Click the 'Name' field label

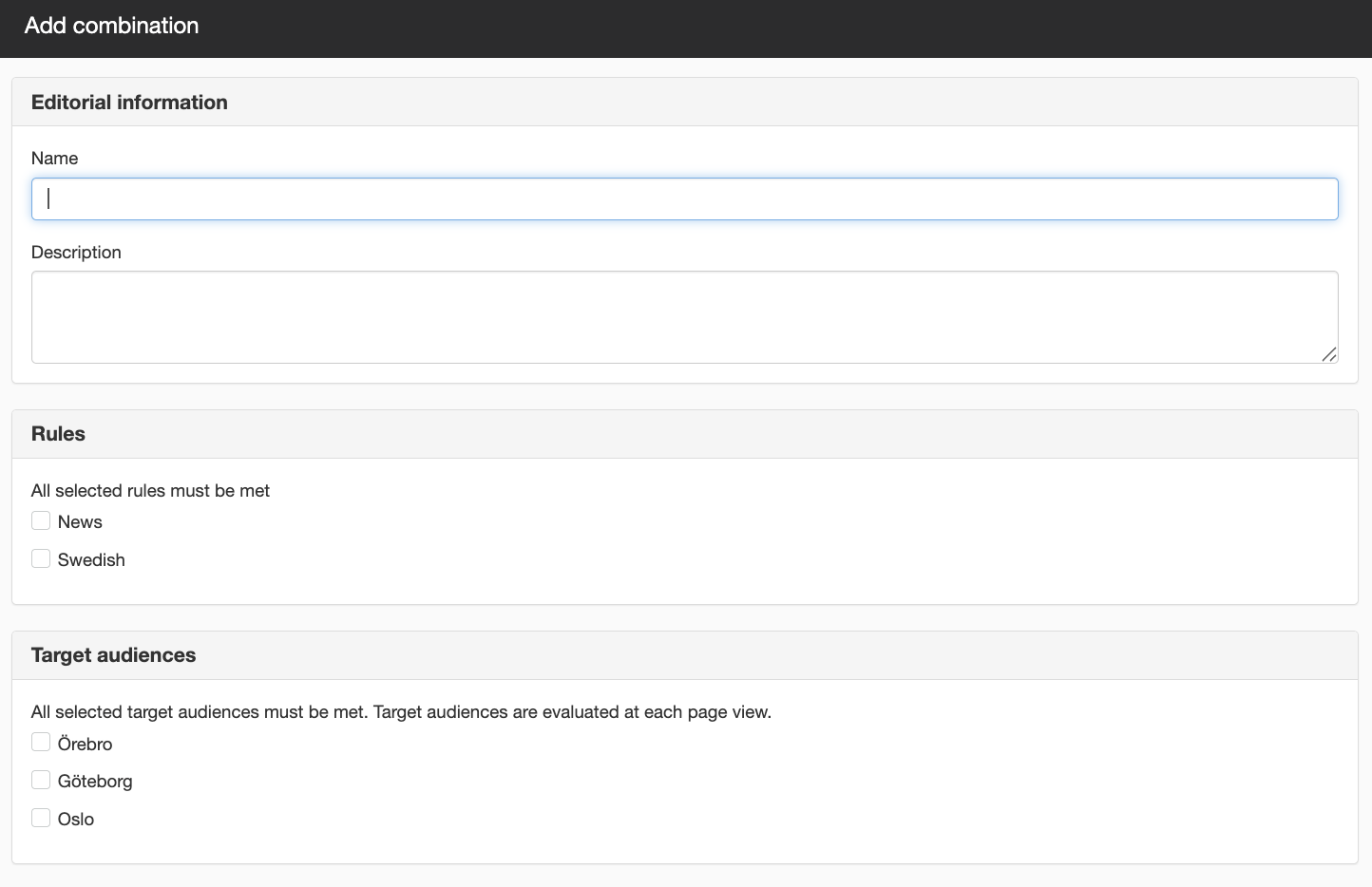click(54, 158)
